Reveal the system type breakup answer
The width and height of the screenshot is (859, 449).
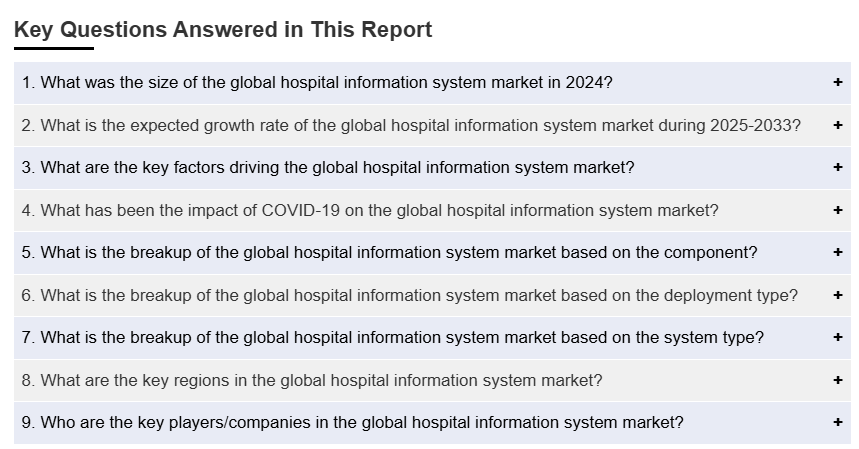392,338
